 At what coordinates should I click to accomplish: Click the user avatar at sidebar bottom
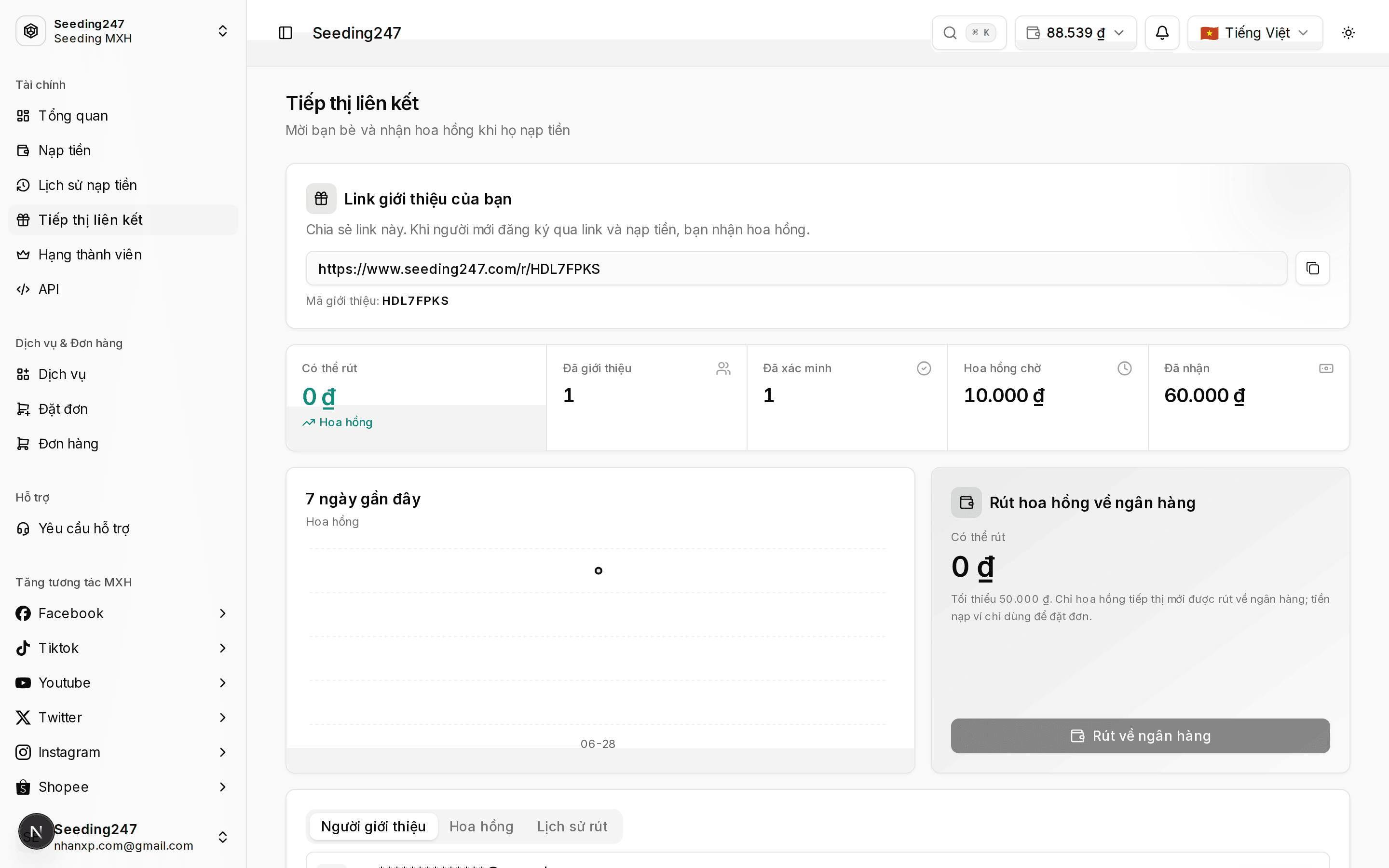click(x=36, y=831)
